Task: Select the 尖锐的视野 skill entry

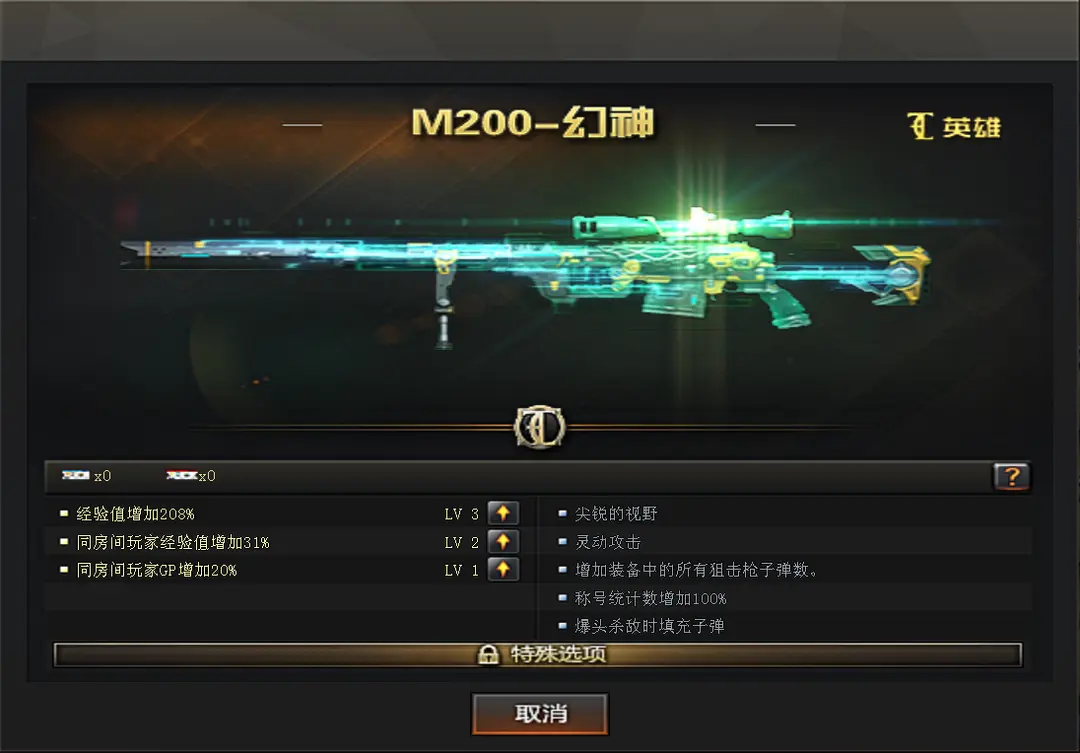Action: (x=616, y=514)
